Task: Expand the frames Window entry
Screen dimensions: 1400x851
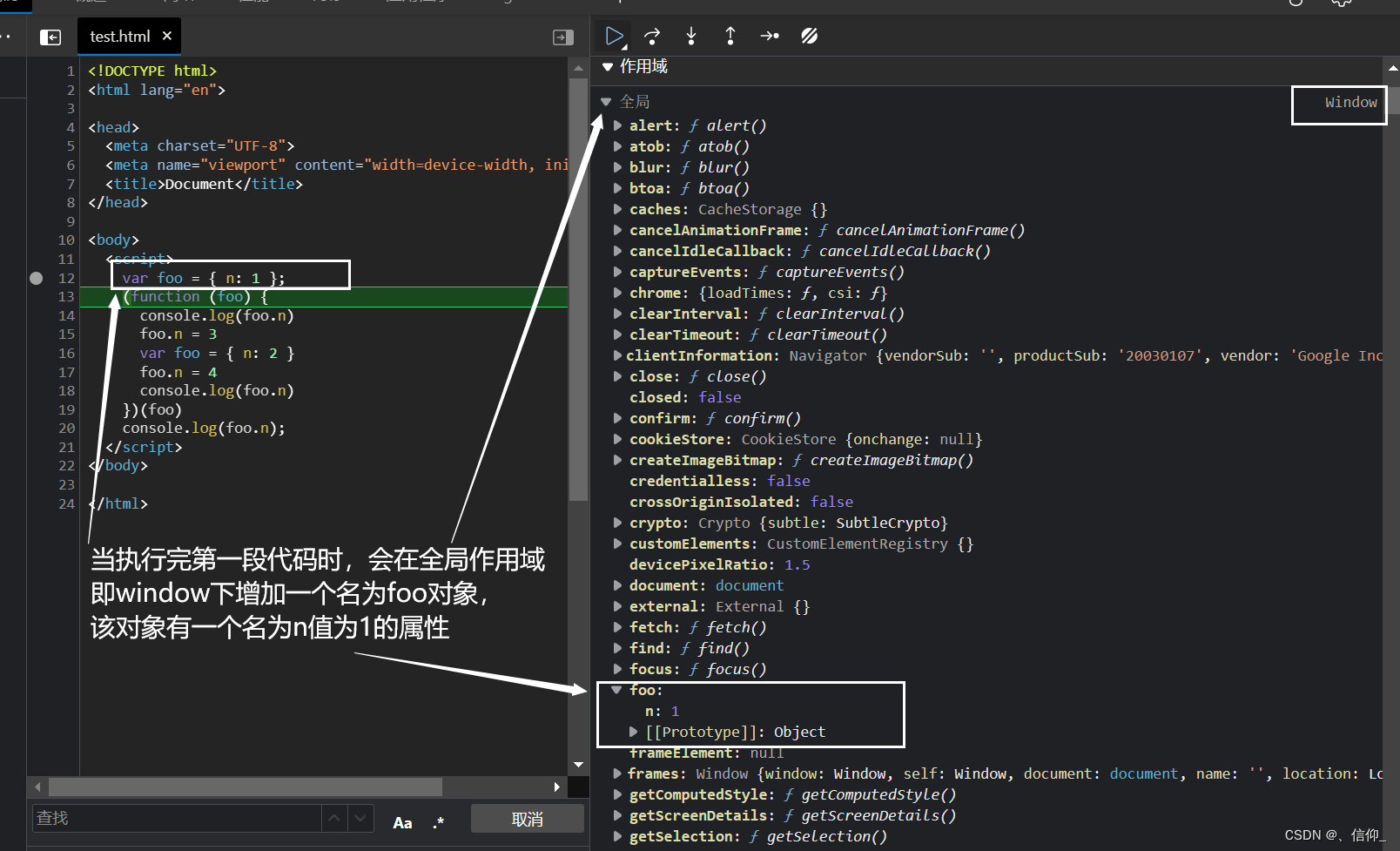Action: point(617,773)
